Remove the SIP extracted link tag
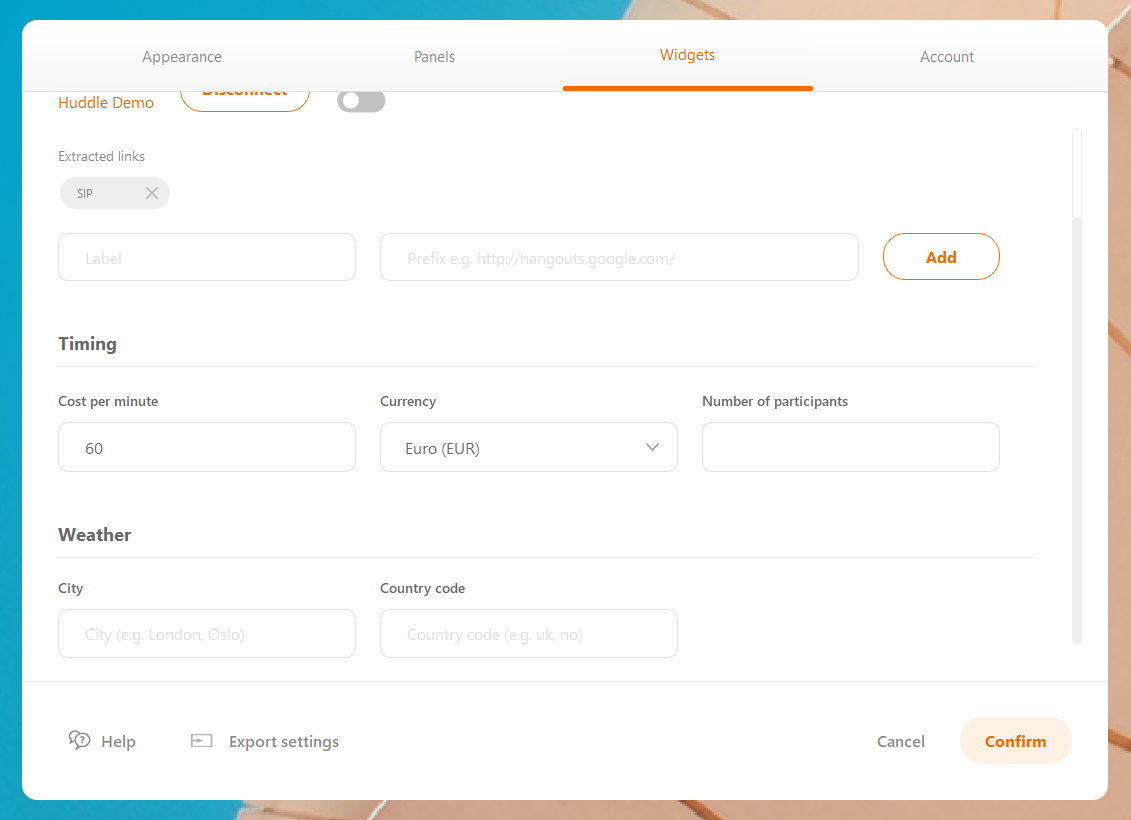 152,193
